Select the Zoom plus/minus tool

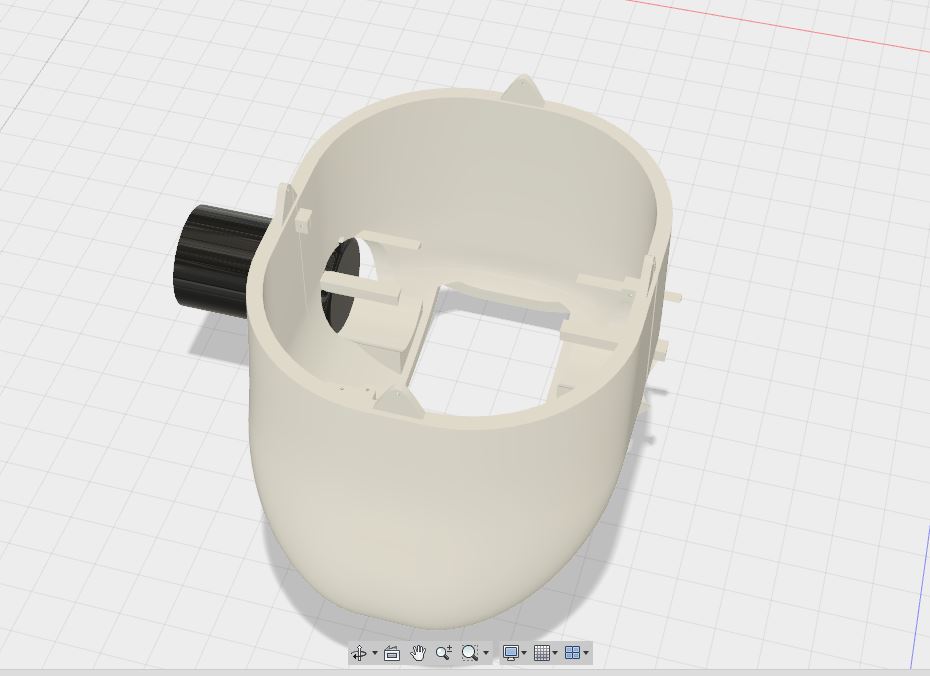click(444, 653)
